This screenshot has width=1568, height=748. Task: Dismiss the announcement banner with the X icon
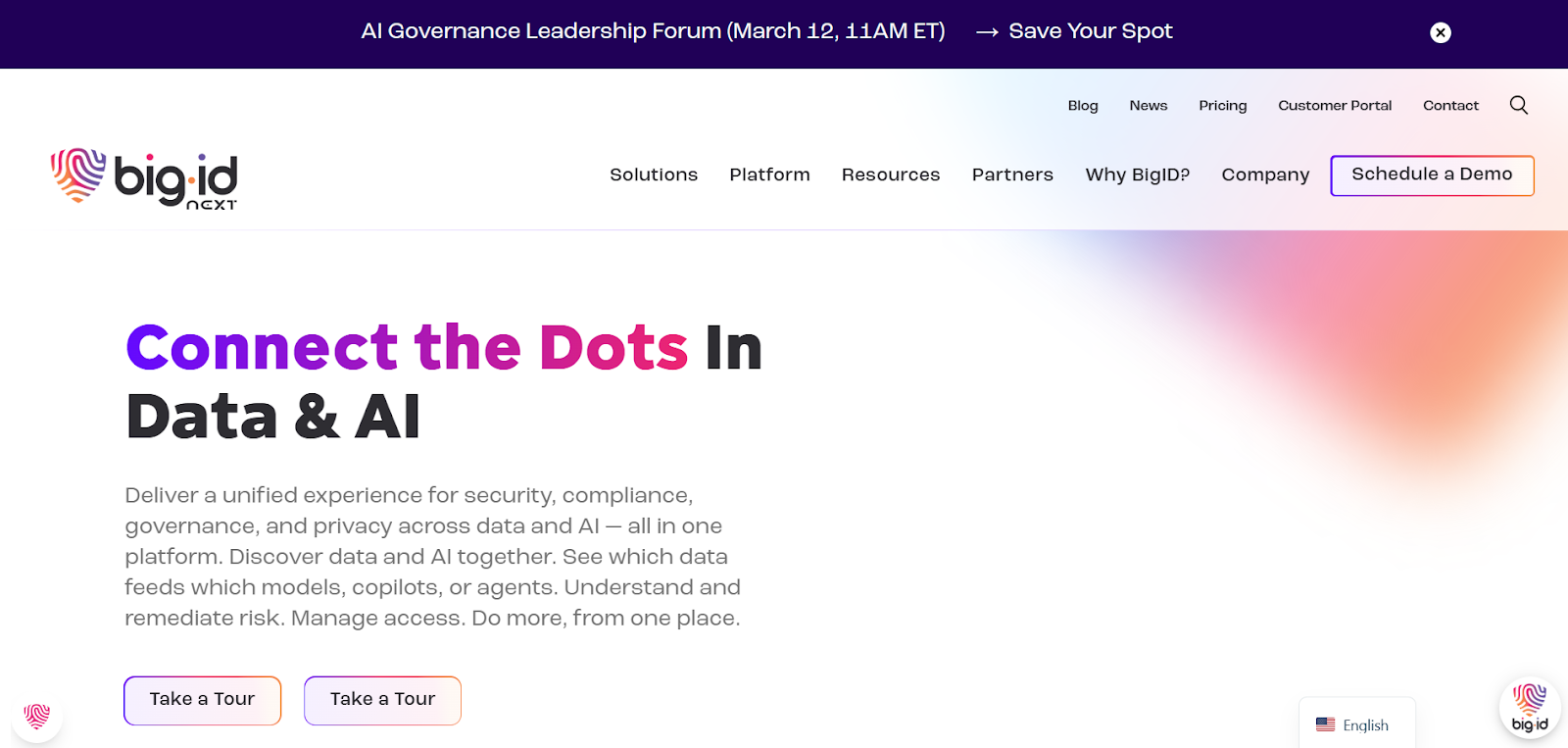1441,32
